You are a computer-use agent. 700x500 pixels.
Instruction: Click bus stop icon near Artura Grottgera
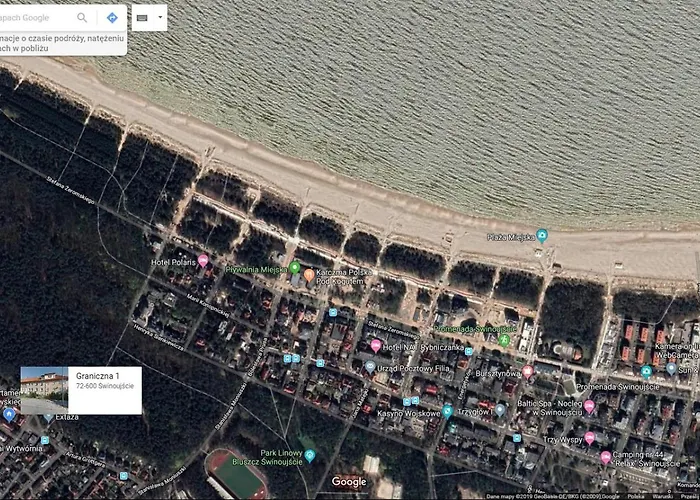point(124,476)
